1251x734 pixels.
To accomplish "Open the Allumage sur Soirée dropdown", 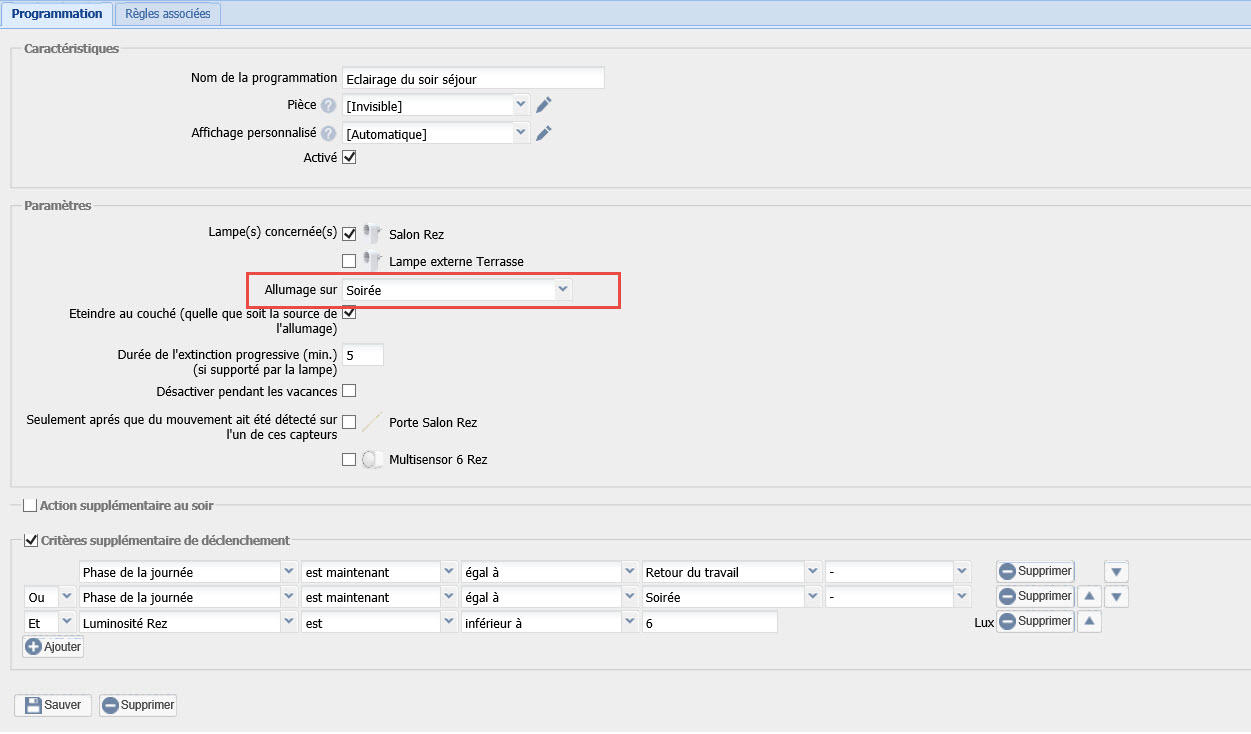I will [x=458, y=290].
